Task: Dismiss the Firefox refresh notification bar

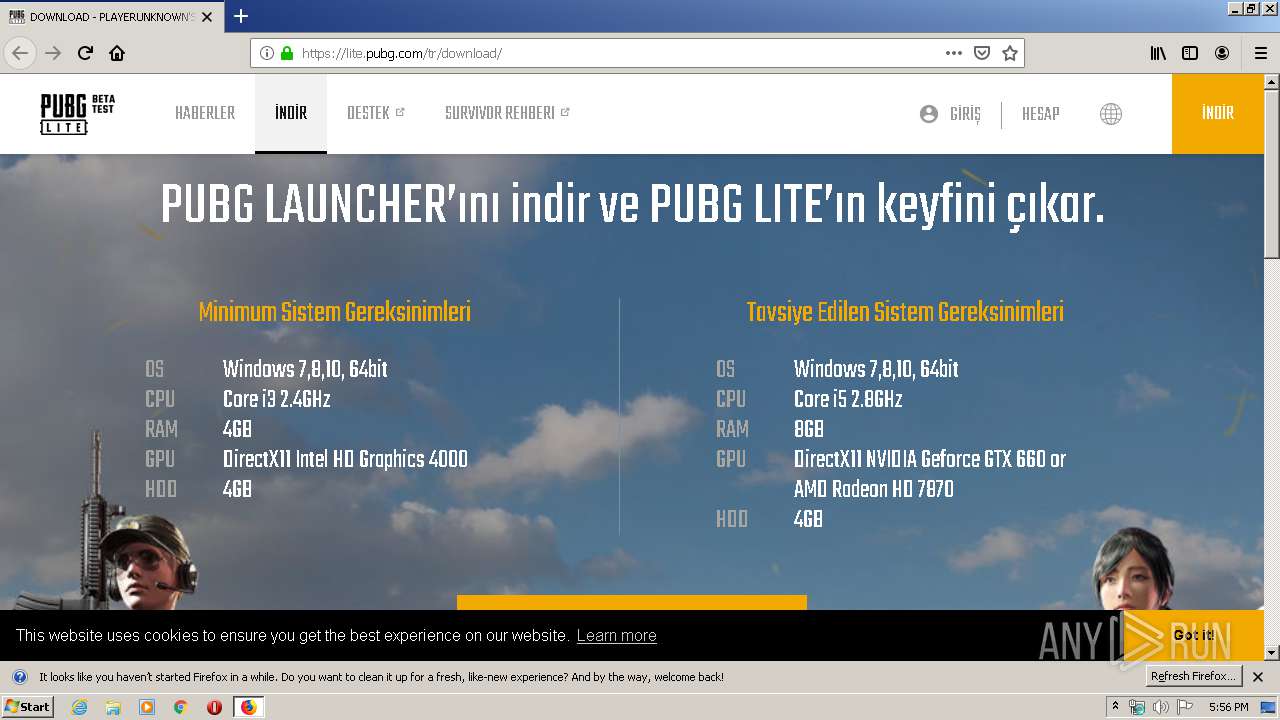Action: coord(1258,677)
